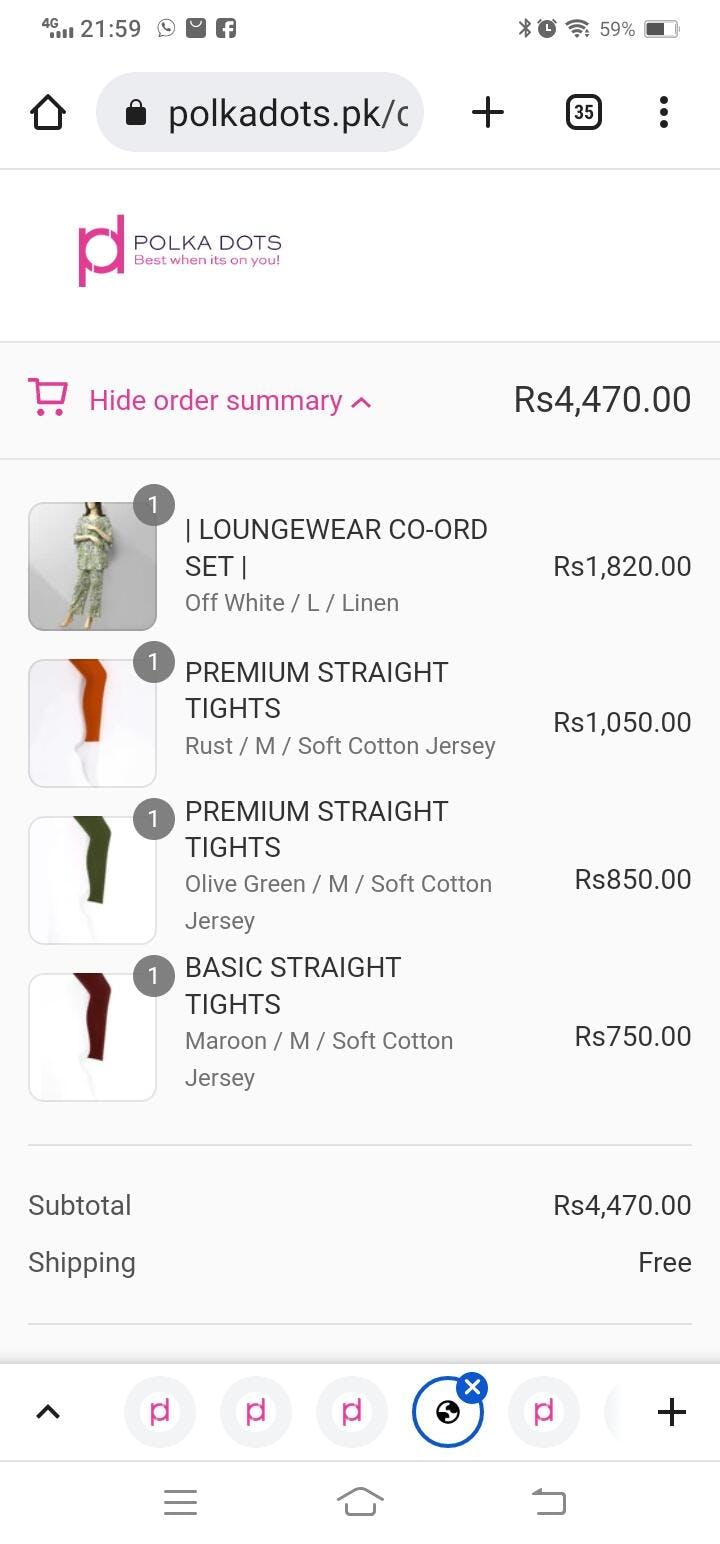Tap the shopping cart icon
This screenshot has width=720, height=1544.
(48, 400)
